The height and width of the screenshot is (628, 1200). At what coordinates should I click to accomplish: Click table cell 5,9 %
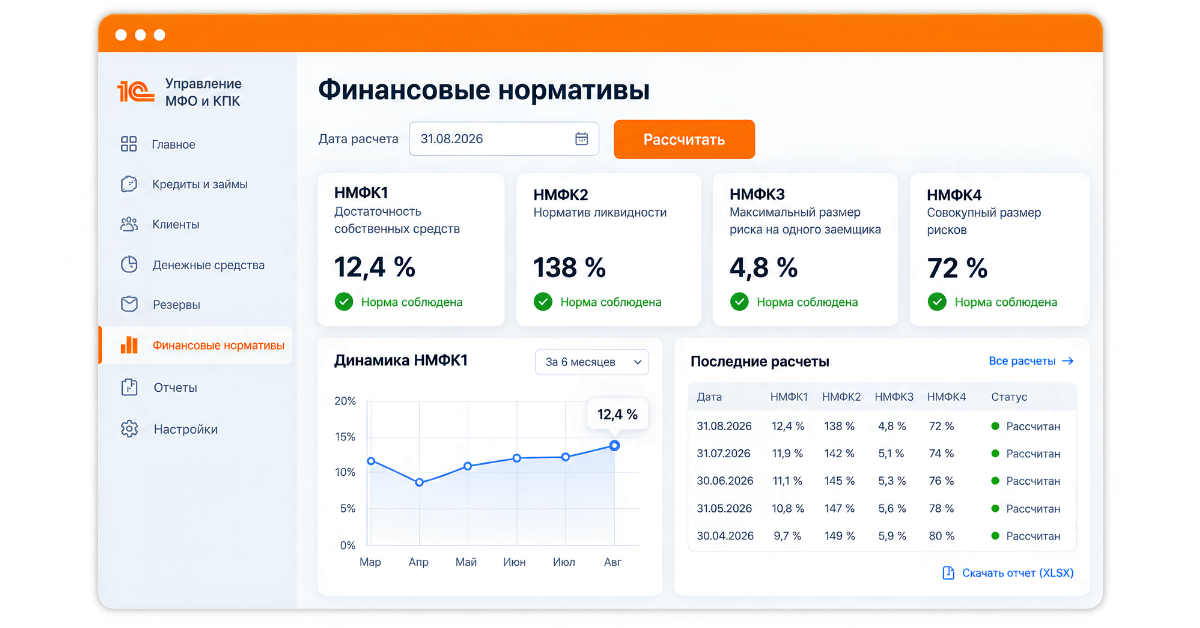tap(893, 536)
